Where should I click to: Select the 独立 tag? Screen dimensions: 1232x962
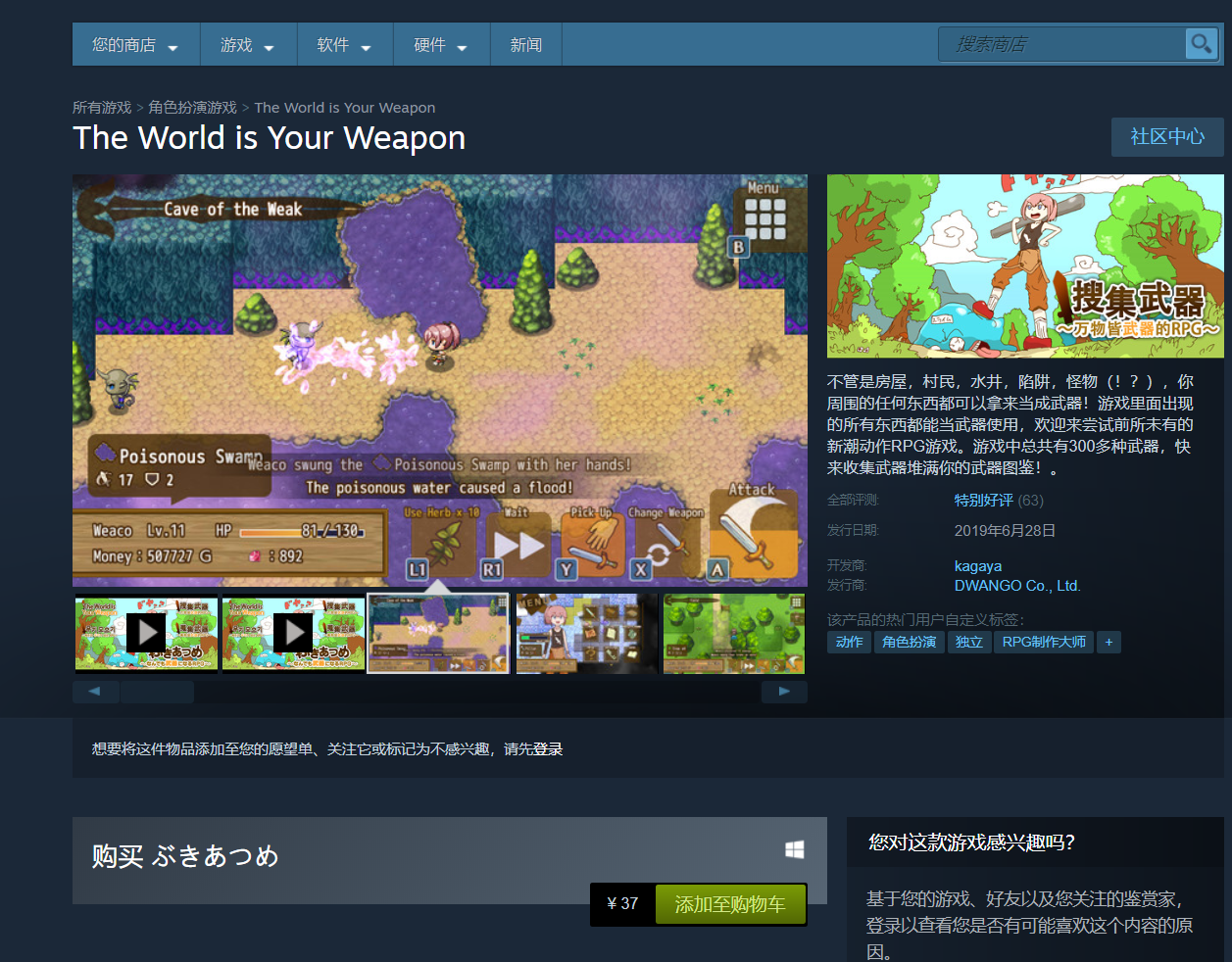click(969, 642)
